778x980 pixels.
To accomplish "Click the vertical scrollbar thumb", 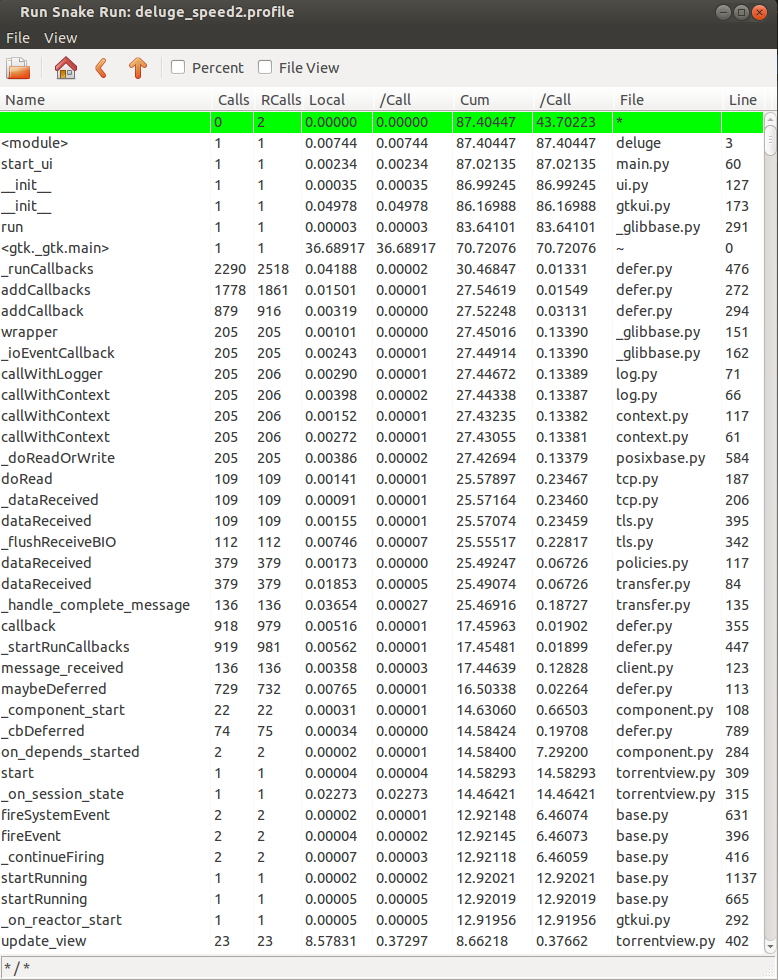I will point(770,135).
